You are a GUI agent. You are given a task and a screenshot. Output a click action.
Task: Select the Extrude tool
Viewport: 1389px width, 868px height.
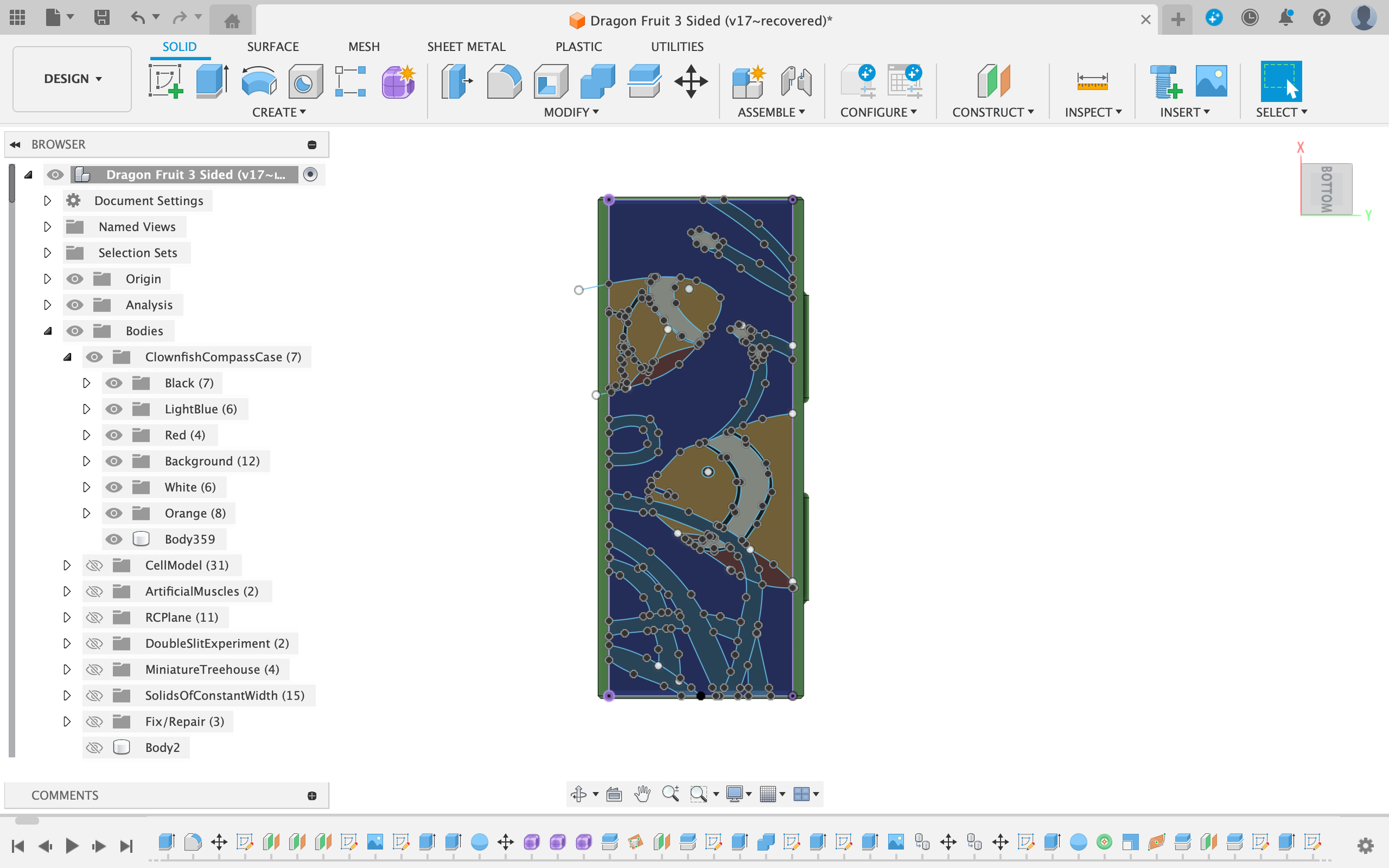210,81
